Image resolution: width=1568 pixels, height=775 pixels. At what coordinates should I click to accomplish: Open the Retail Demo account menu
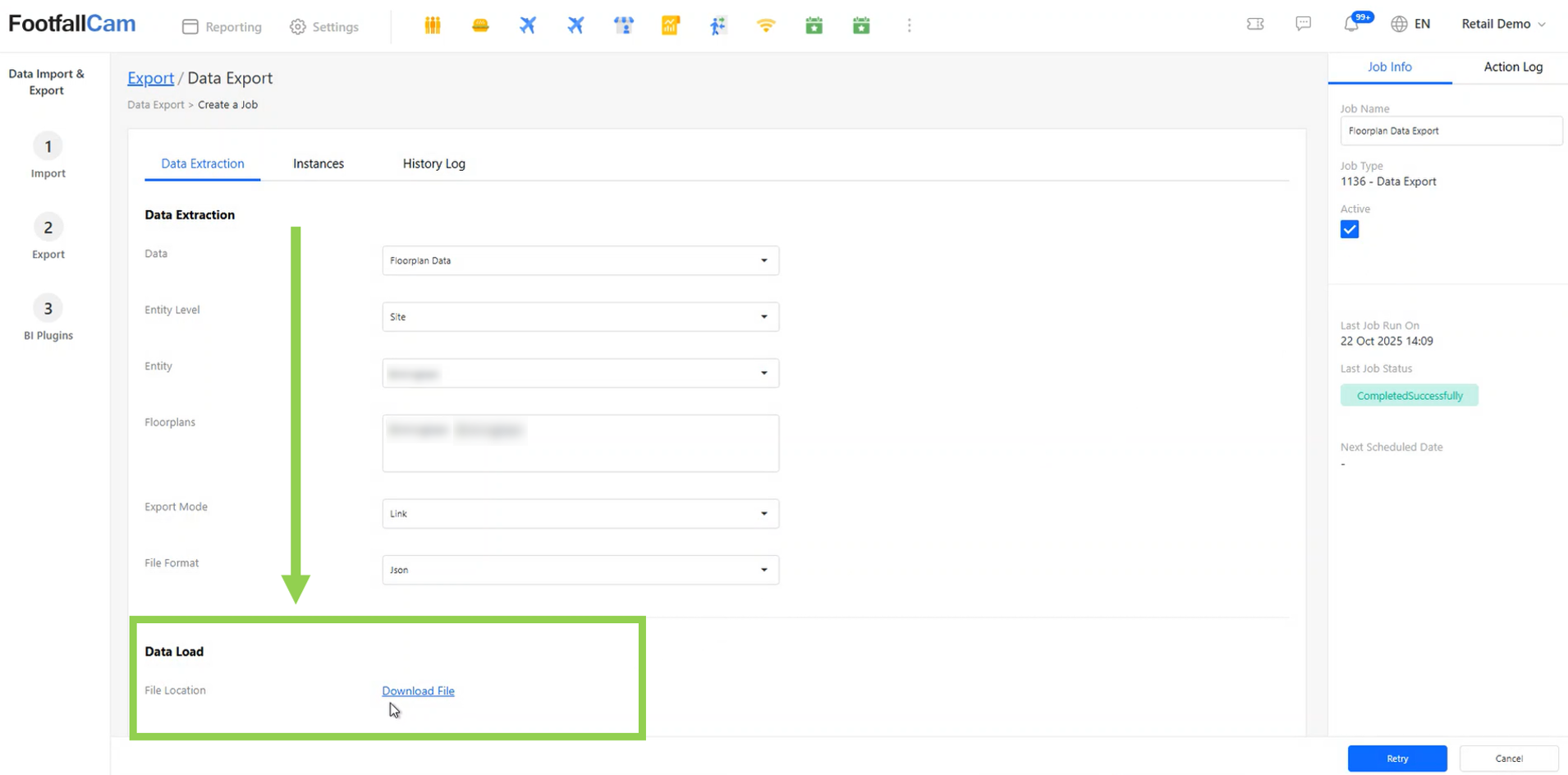pyautogui.click(x=1502, y=24)
